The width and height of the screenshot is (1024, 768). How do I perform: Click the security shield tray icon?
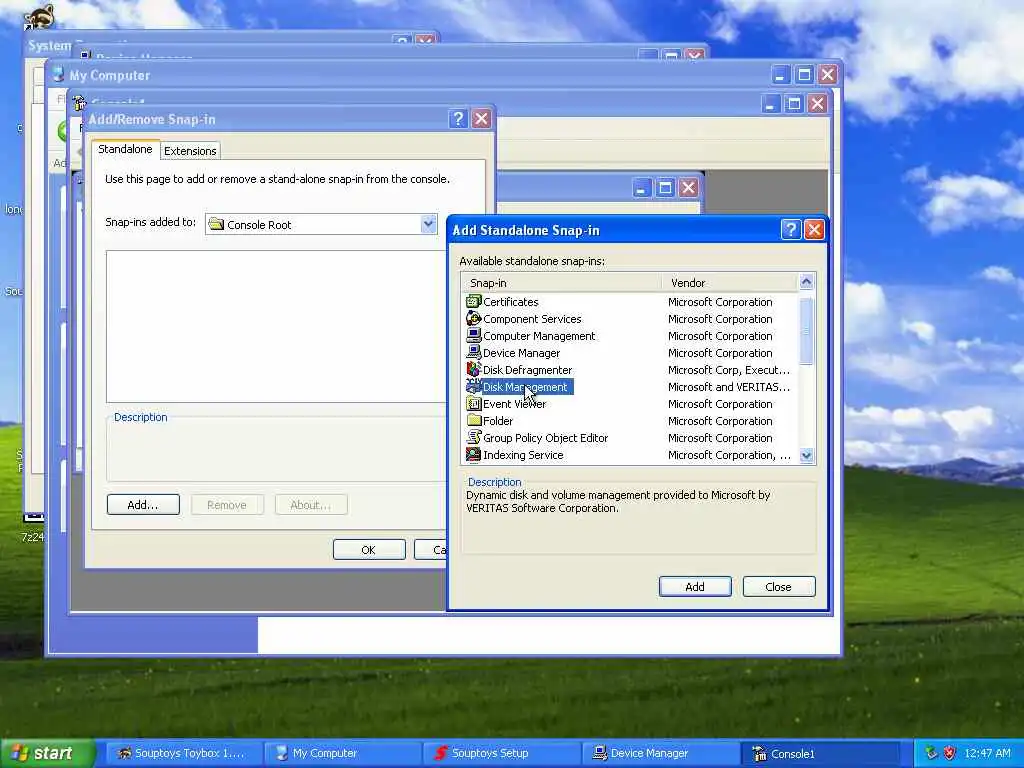pyautogui.click(x=950, y=753)
